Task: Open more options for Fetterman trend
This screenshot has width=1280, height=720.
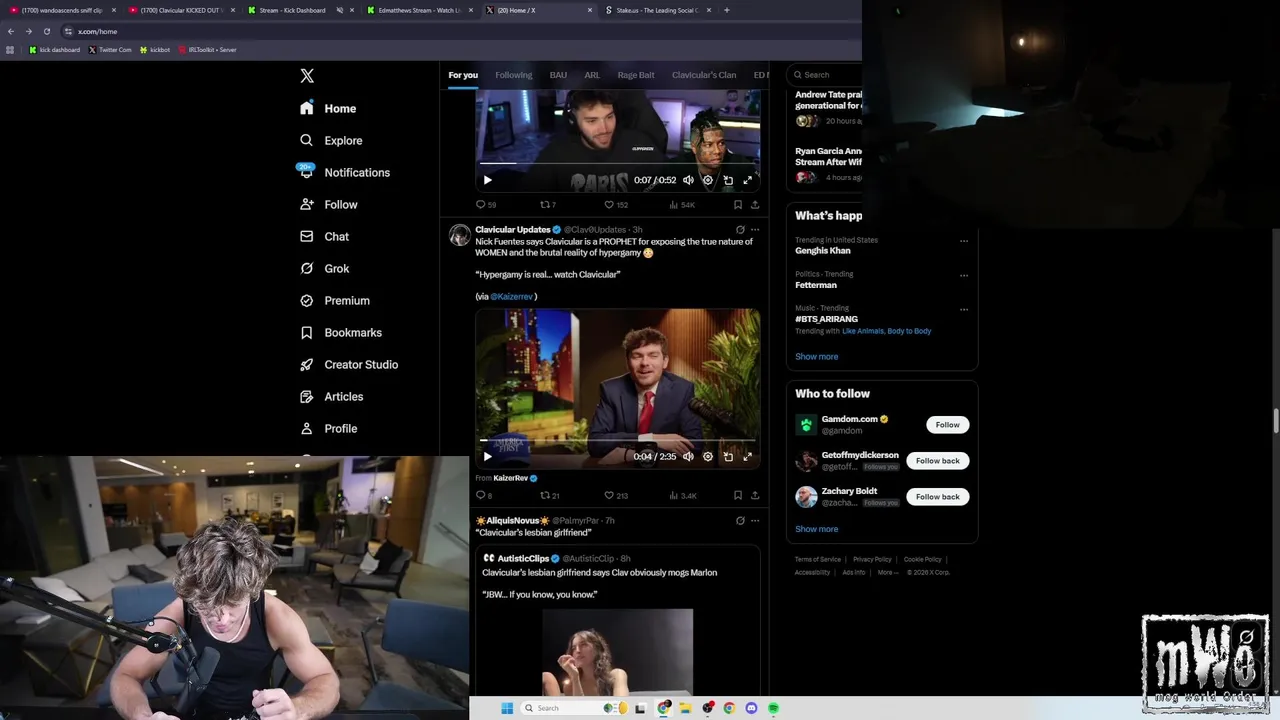Action: click(x=964, y=275)
